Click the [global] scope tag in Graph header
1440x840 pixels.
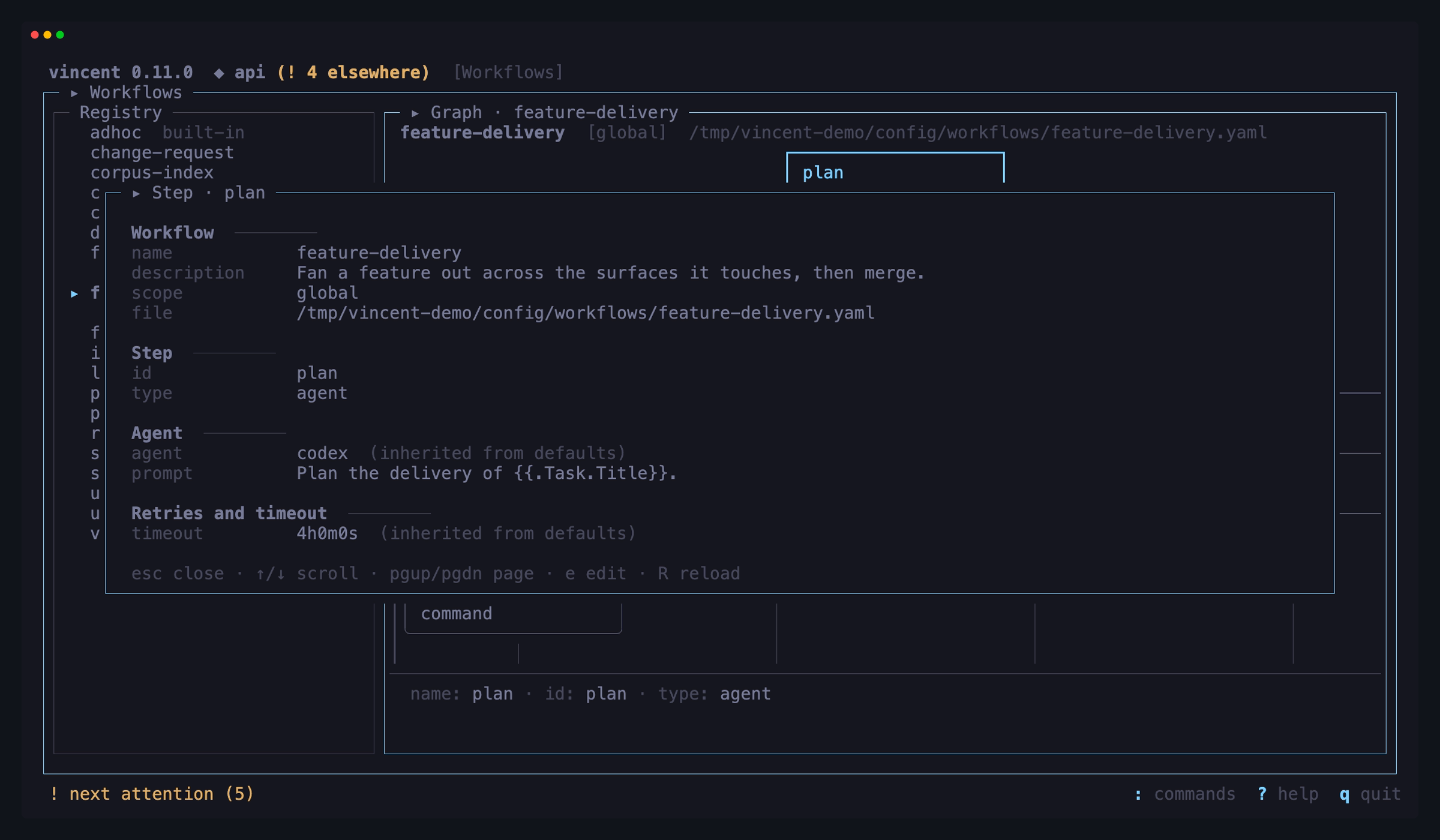click(627, 133)
